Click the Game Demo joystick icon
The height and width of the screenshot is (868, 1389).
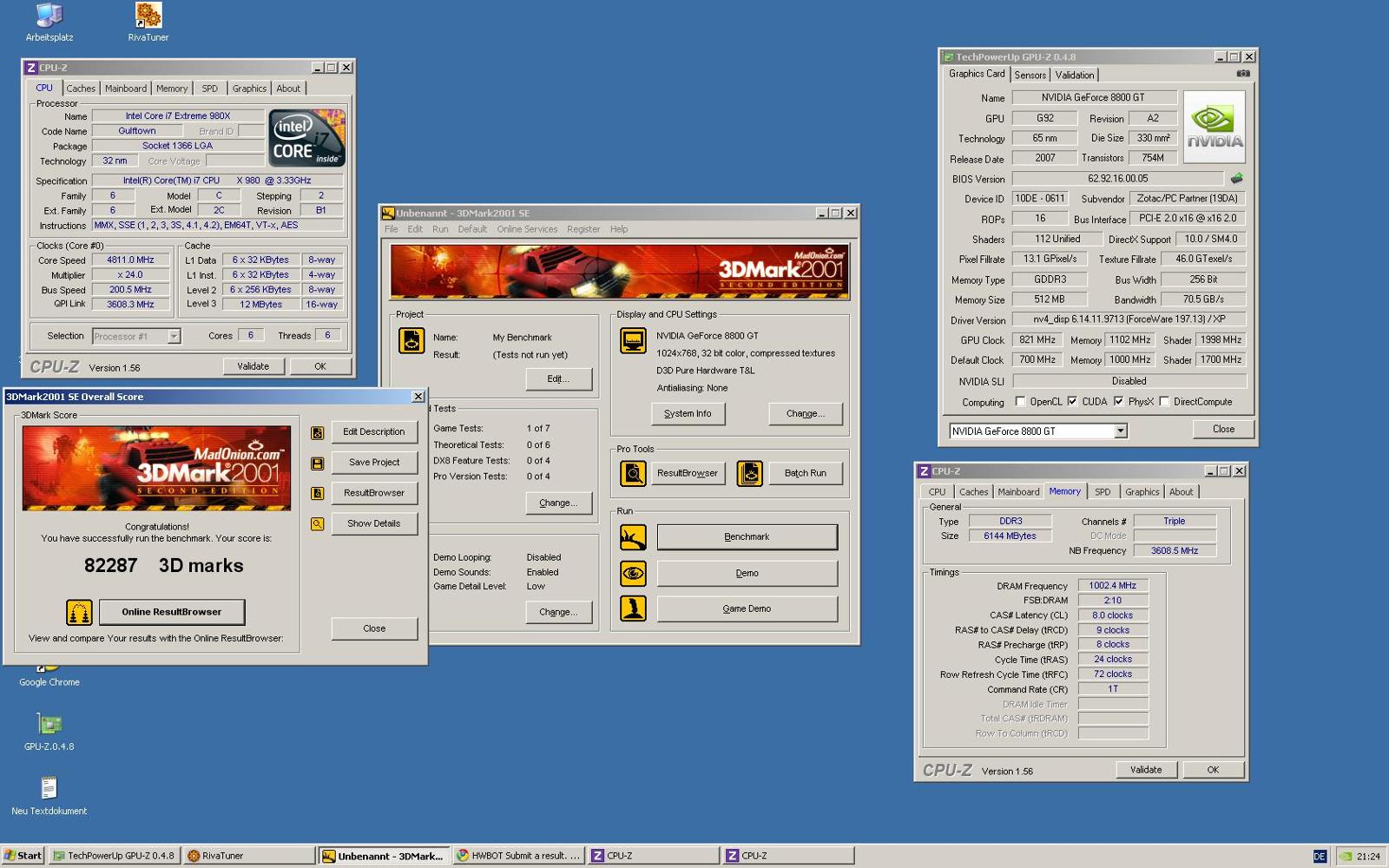tap(633, 608)
